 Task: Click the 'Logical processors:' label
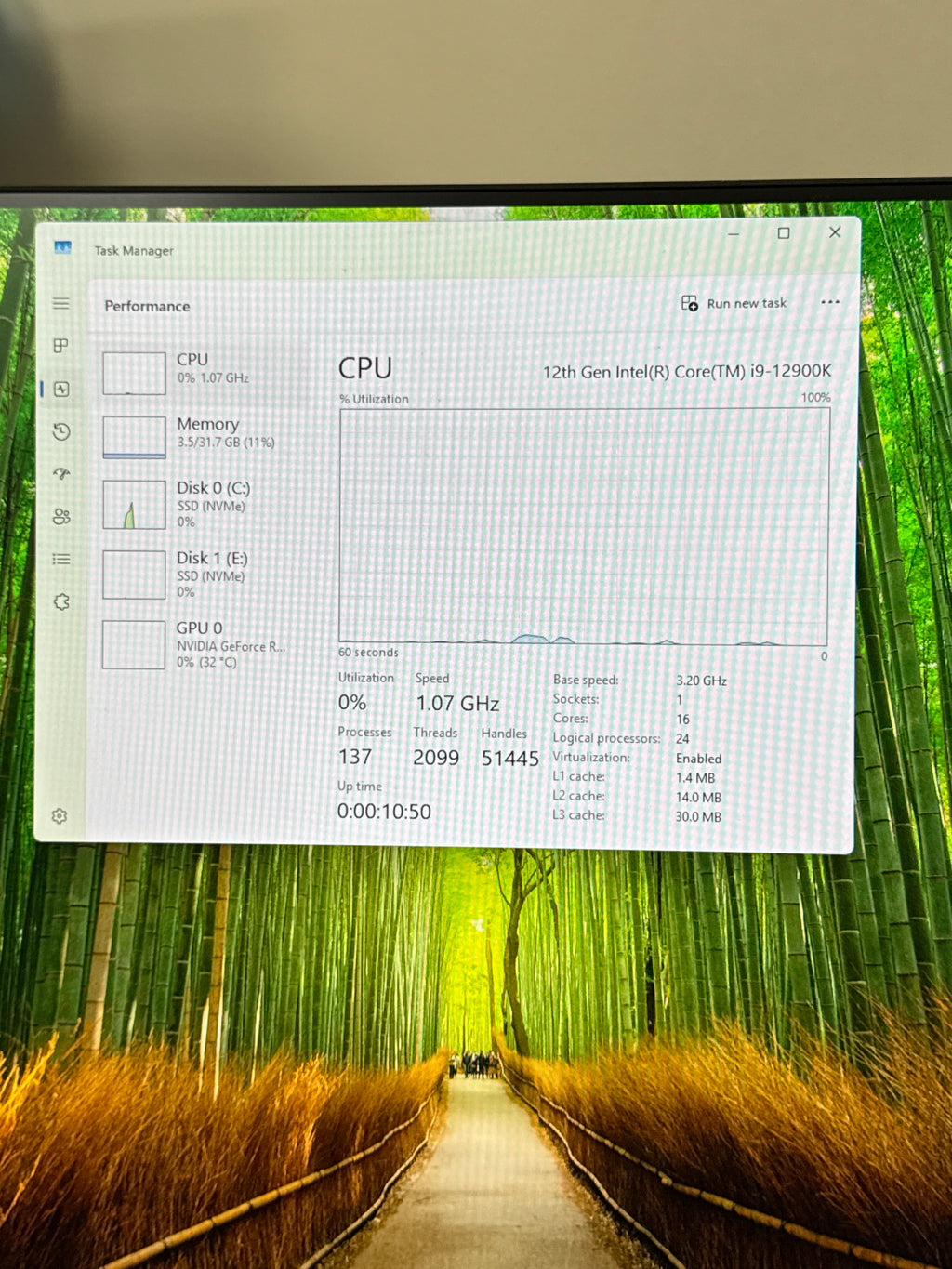pos(606,738)
